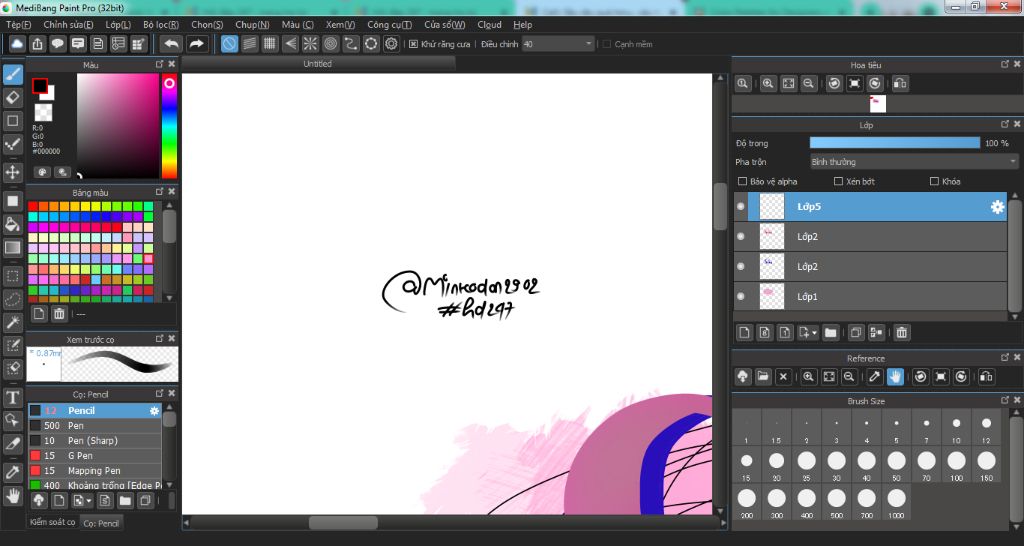Select the Bucket fill tool

(12, 224)
